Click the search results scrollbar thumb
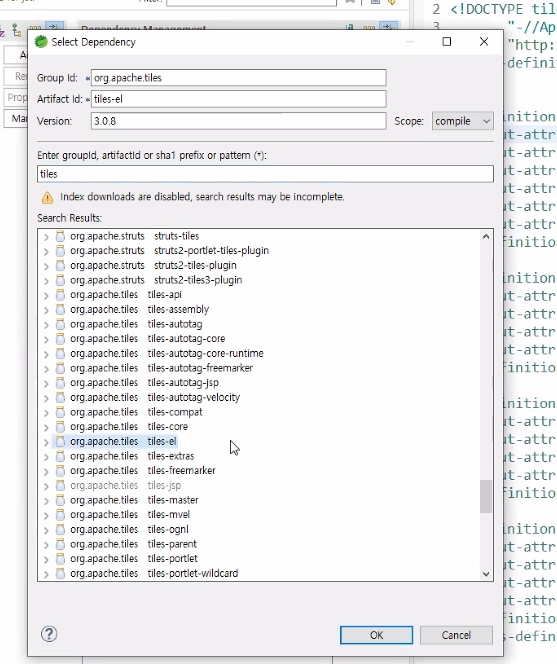This screenshot has height=664, width=557. 486,496
